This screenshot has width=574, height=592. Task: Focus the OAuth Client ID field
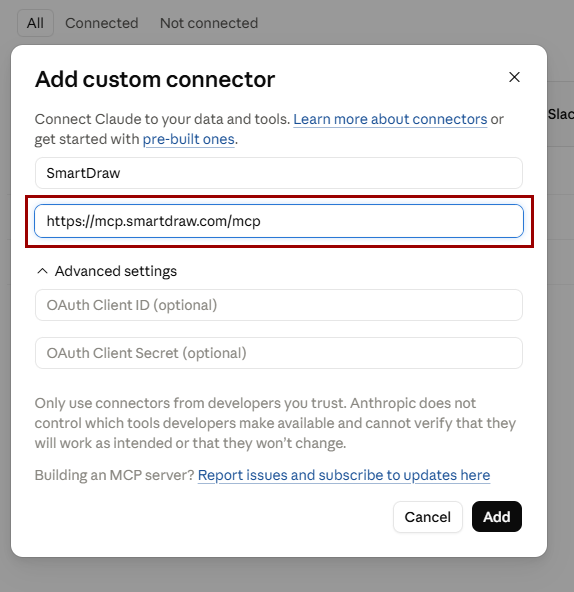[x=279, y=305]
